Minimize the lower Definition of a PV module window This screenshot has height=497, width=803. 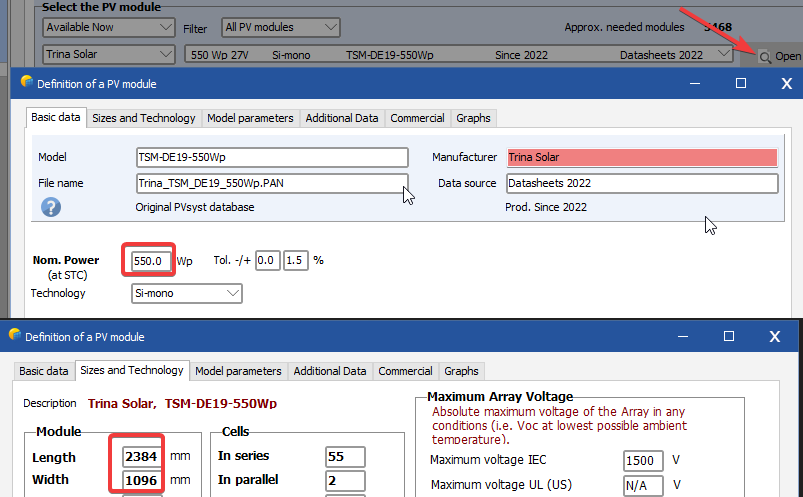[683, 337]
